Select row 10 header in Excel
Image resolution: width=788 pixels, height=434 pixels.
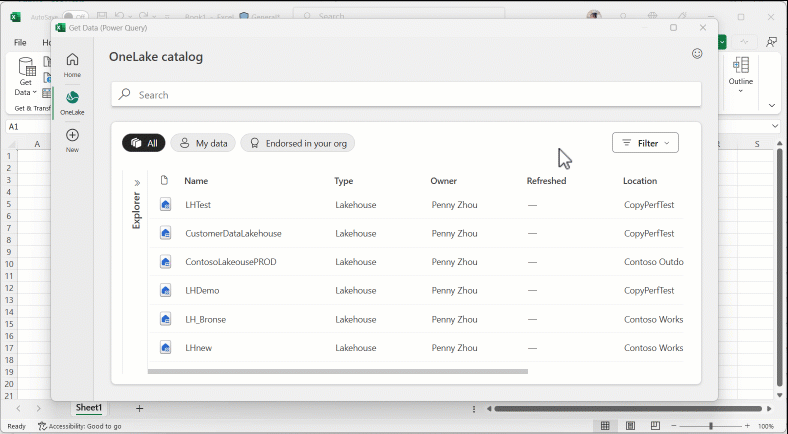point(9,264)
